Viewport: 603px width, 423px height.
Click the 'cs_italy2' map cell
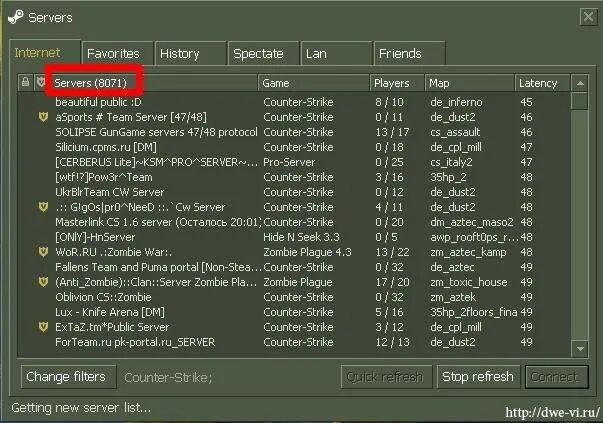click(451, 162)
